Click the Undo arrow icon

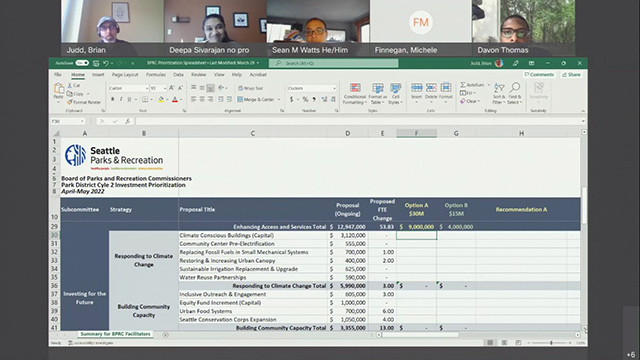click(106, 63)
